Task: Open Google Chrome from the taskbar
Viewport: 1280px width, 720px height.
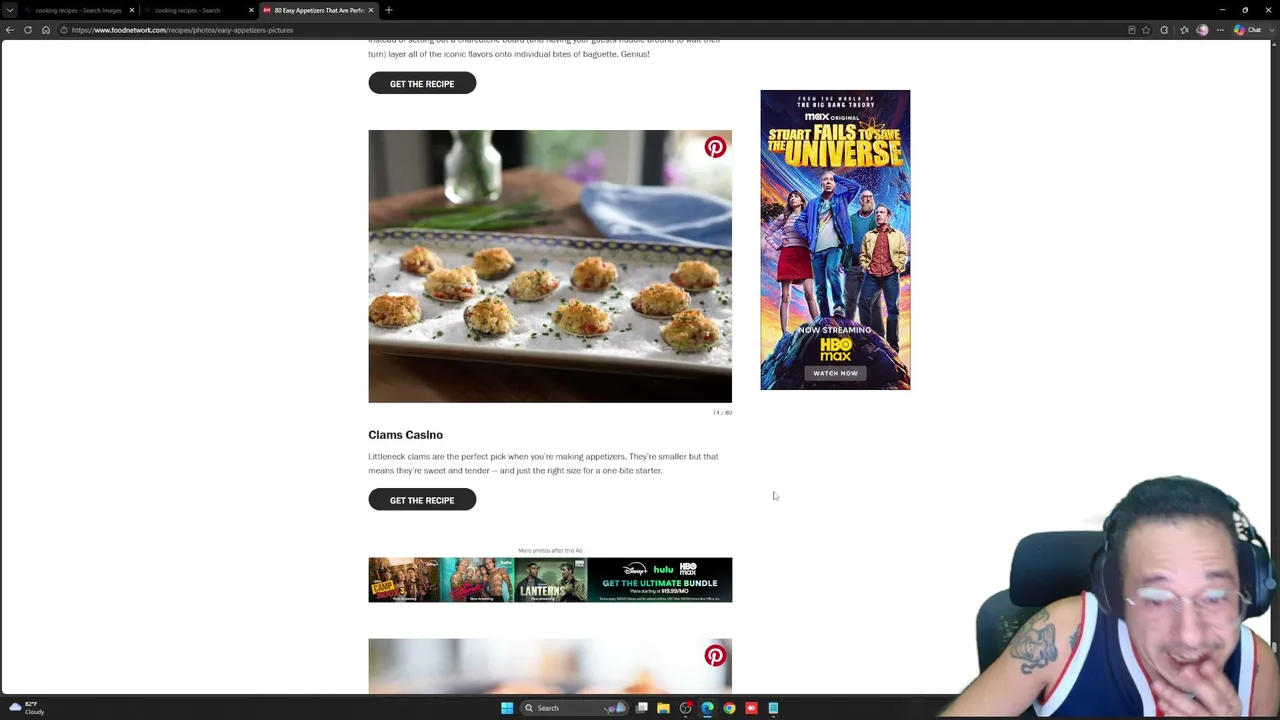Action: pyautogui.click(x=729, y=708)
